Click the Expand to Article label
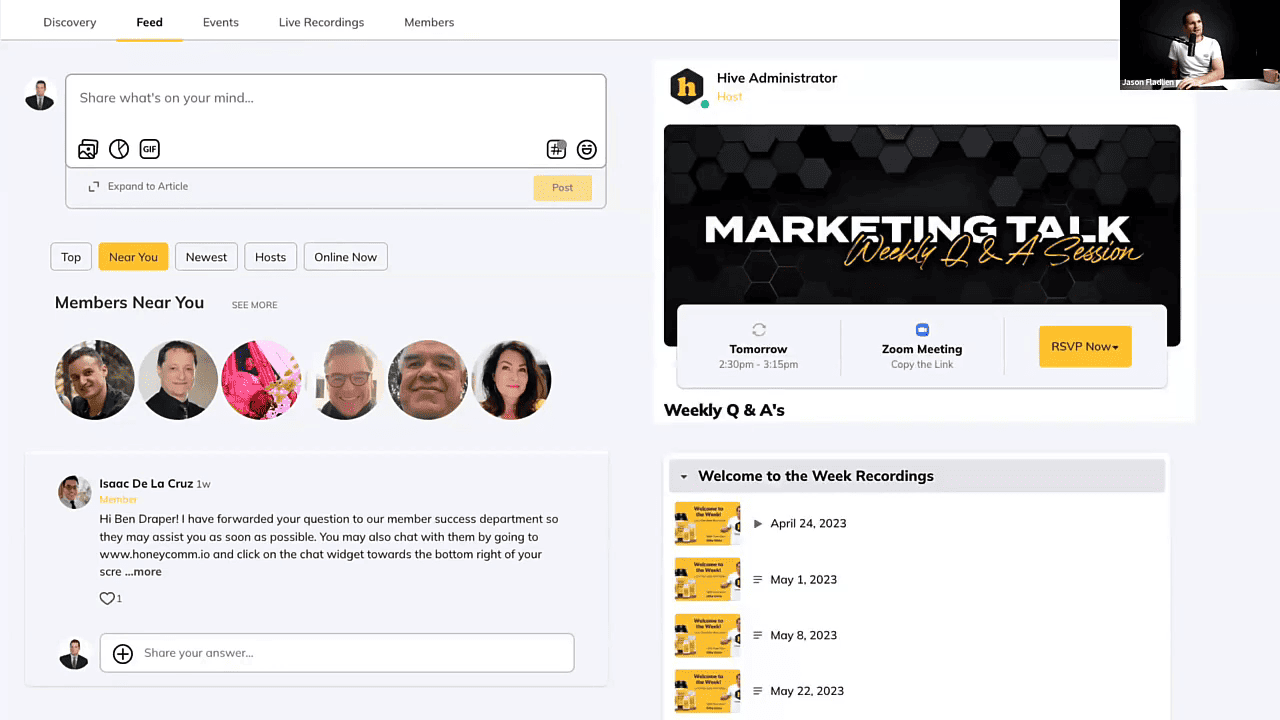1280x720 pixels. pyautogui.click(x=148, y=186)
